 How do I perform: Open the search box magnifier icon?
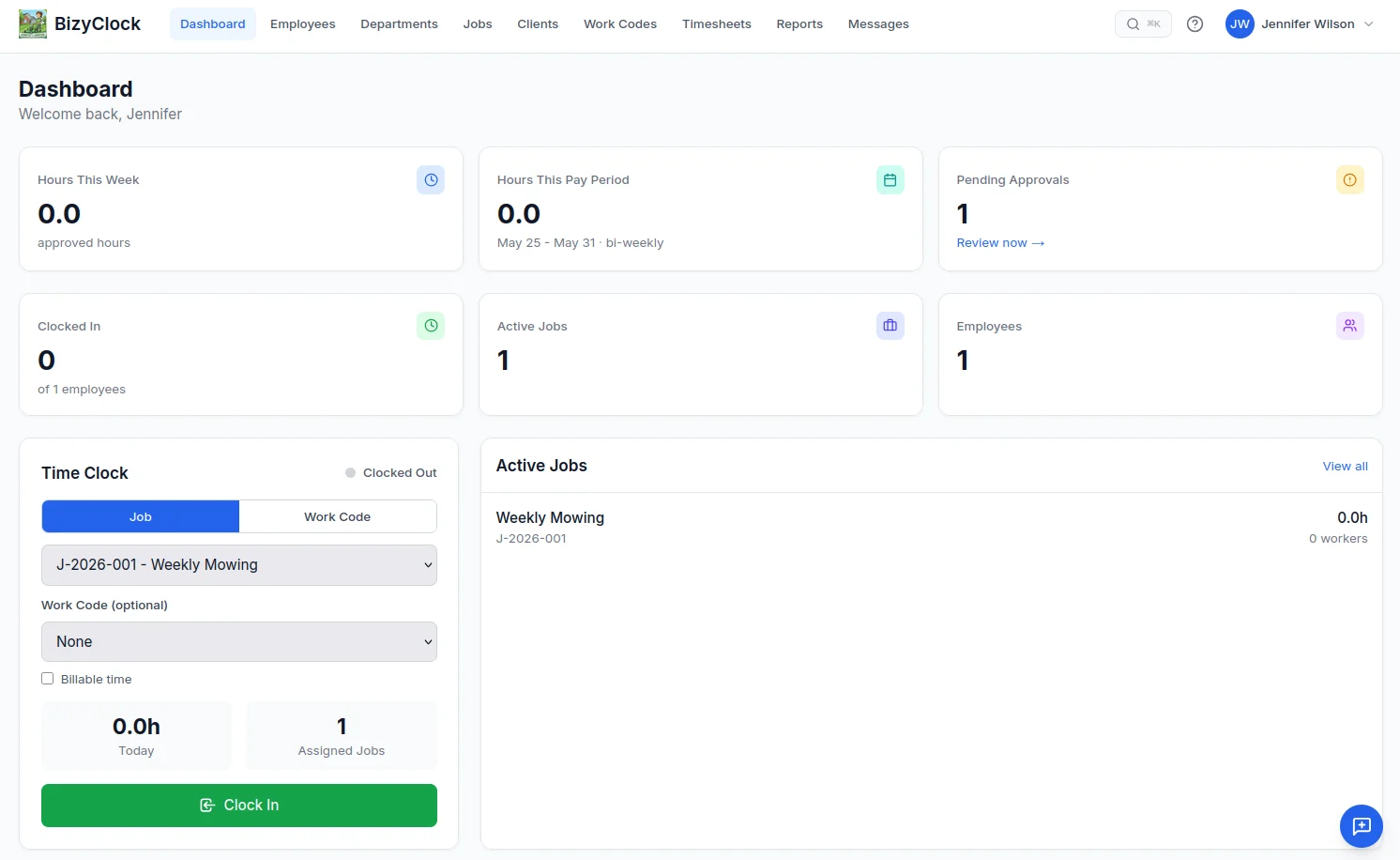click(x=1133, y=24)
